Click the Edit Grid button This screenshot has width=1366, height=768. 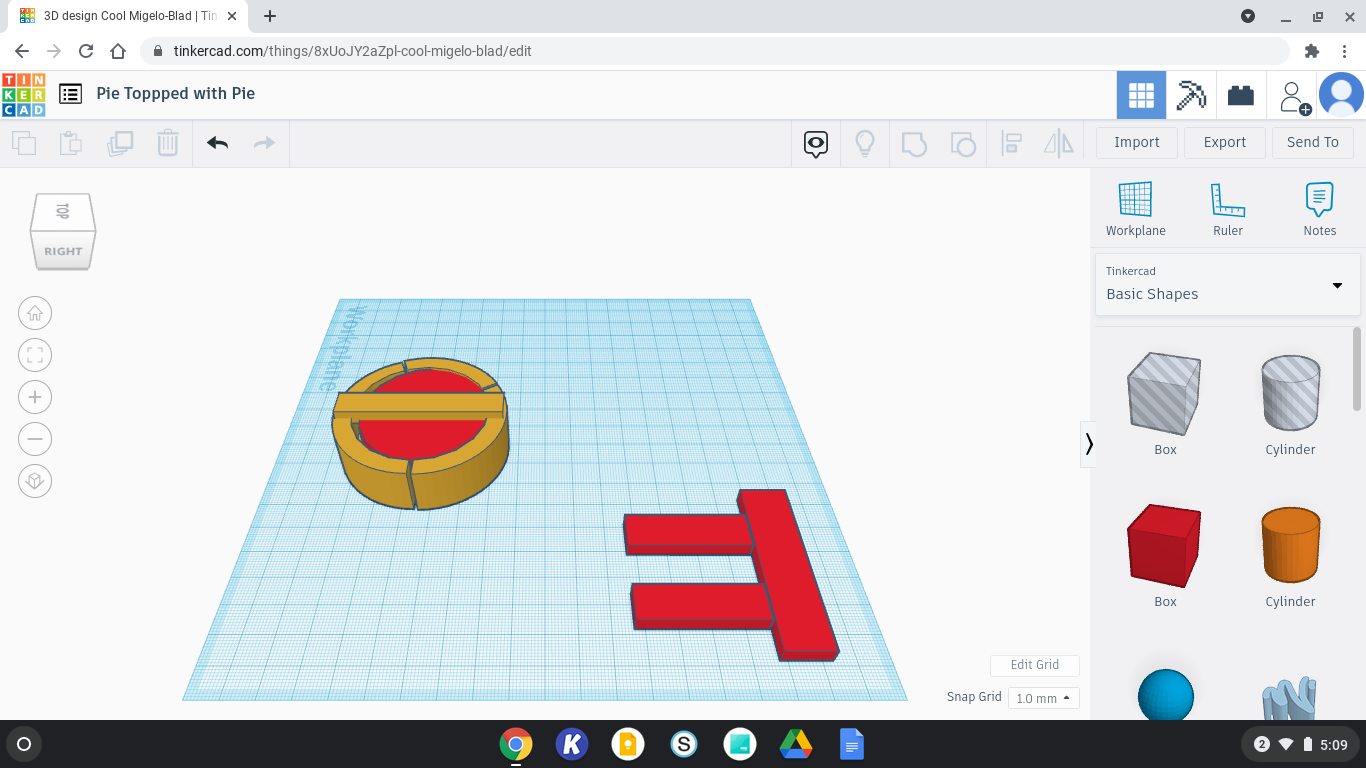1035,665
